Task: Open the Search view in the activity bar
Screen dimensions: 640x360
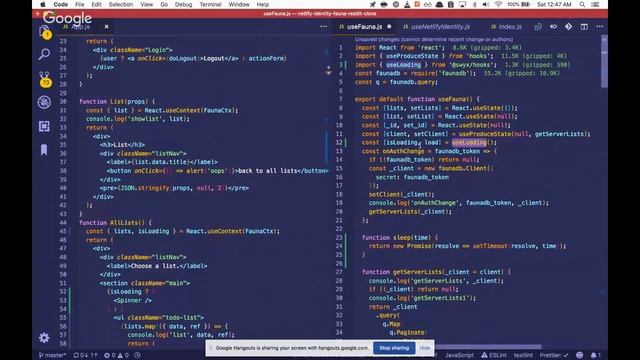Action: point(44,54)
